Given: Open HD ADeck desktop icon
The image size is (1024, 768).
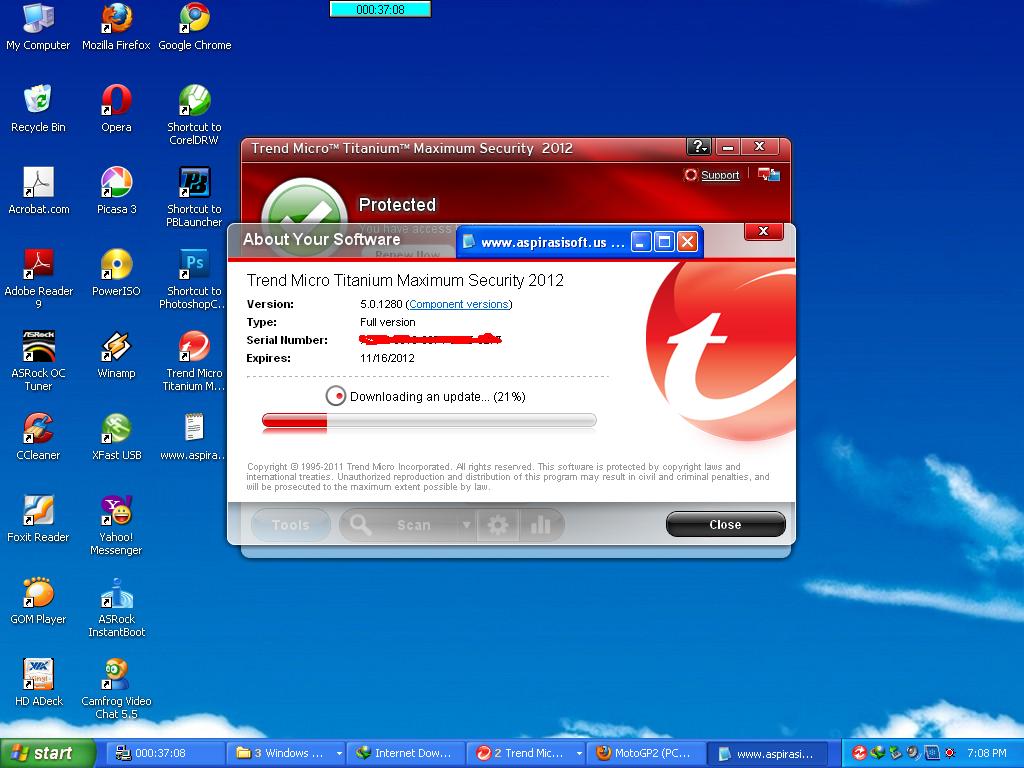Looking at the screenshot, I should pos(39,683).
